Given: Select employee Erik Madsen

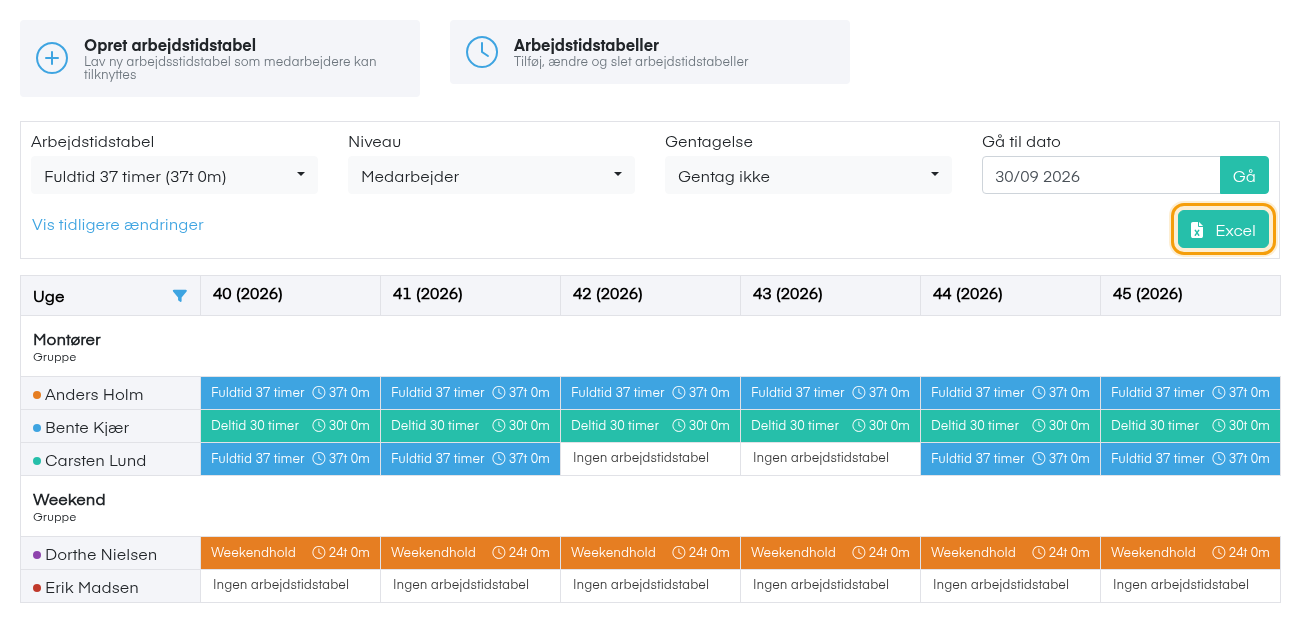Looking at the screenshot, I should (x=92, y=587).
